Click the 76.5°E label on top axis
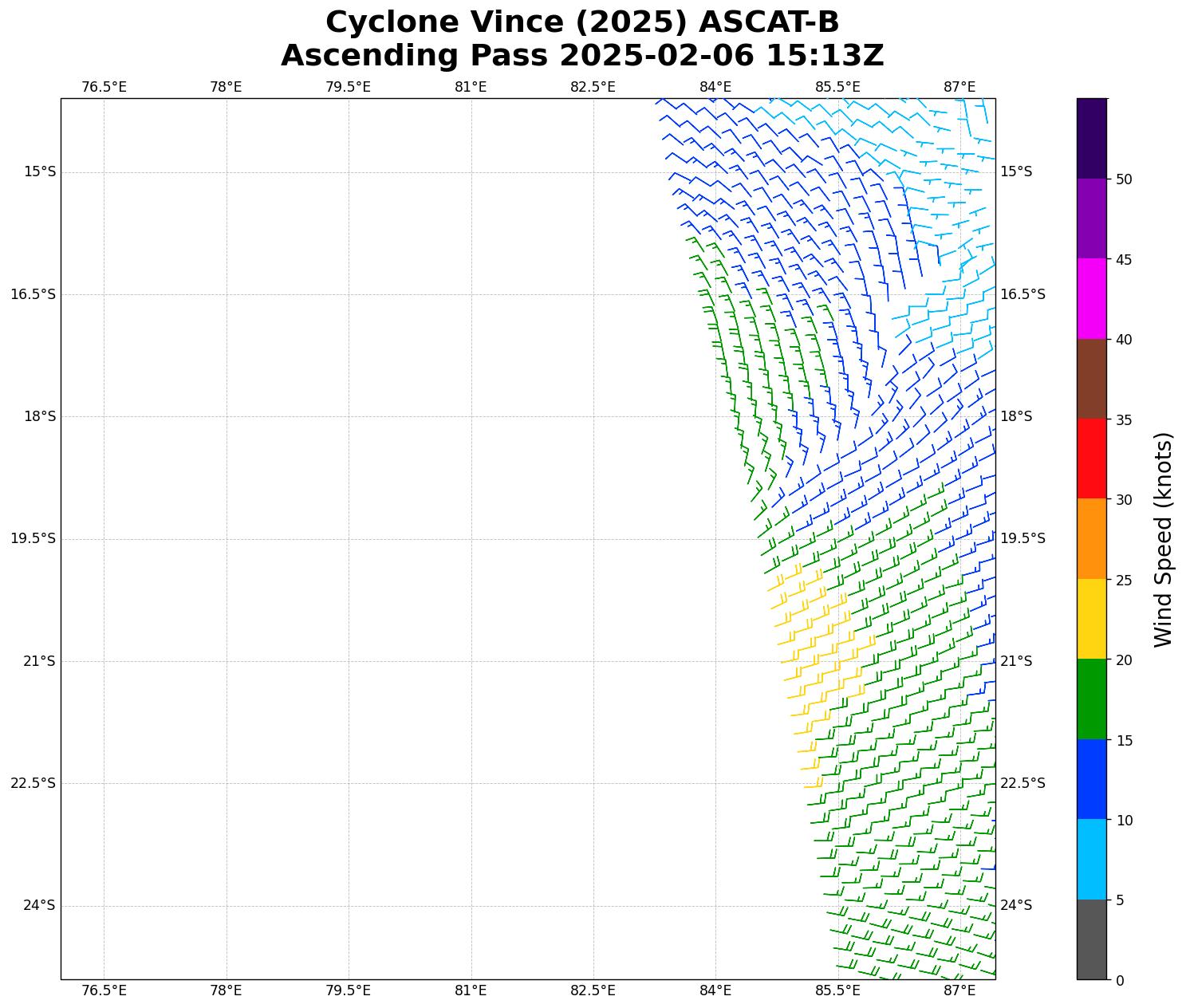Screen dimensions: 1186x1008 (104, 87)
